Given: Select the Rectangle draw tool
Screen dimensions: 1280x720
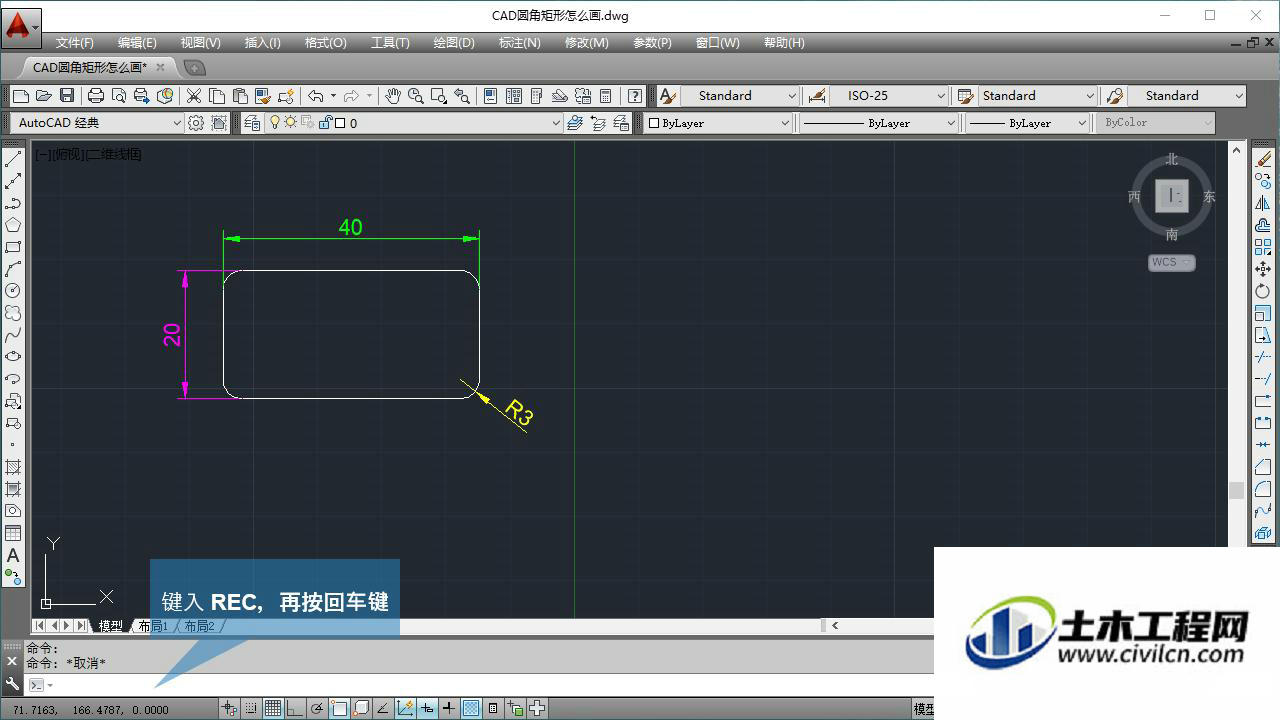Looking at the screenshot, I should (13, 247).
